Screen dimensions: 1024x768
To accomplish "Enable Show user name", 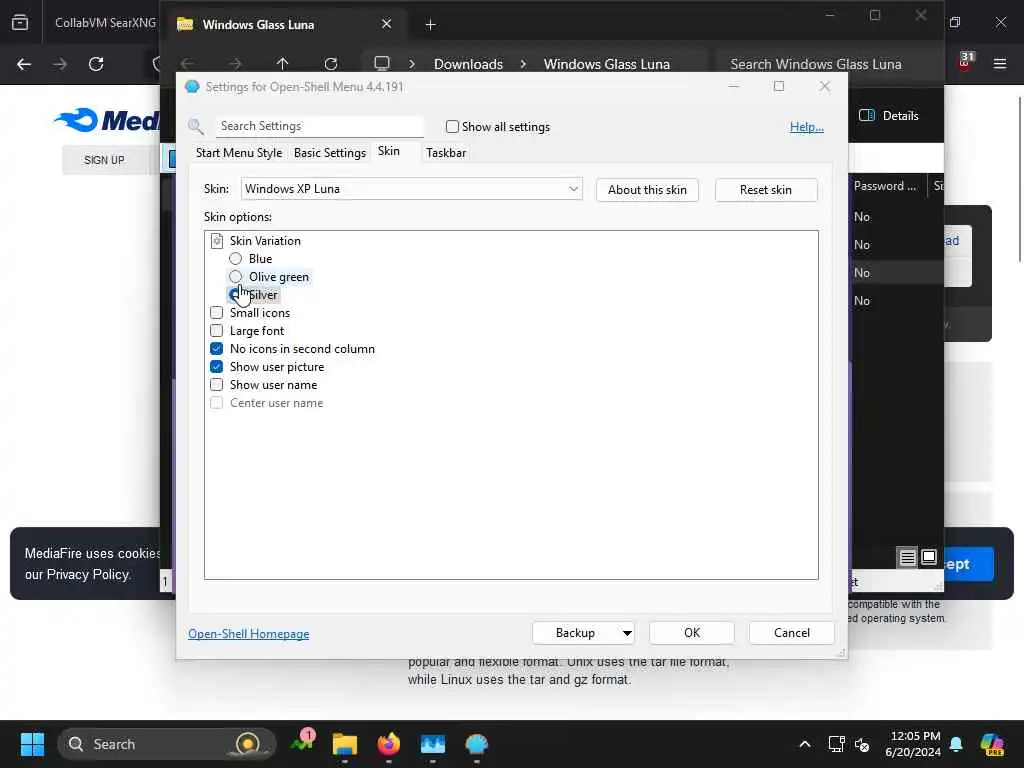I will 217,385.
